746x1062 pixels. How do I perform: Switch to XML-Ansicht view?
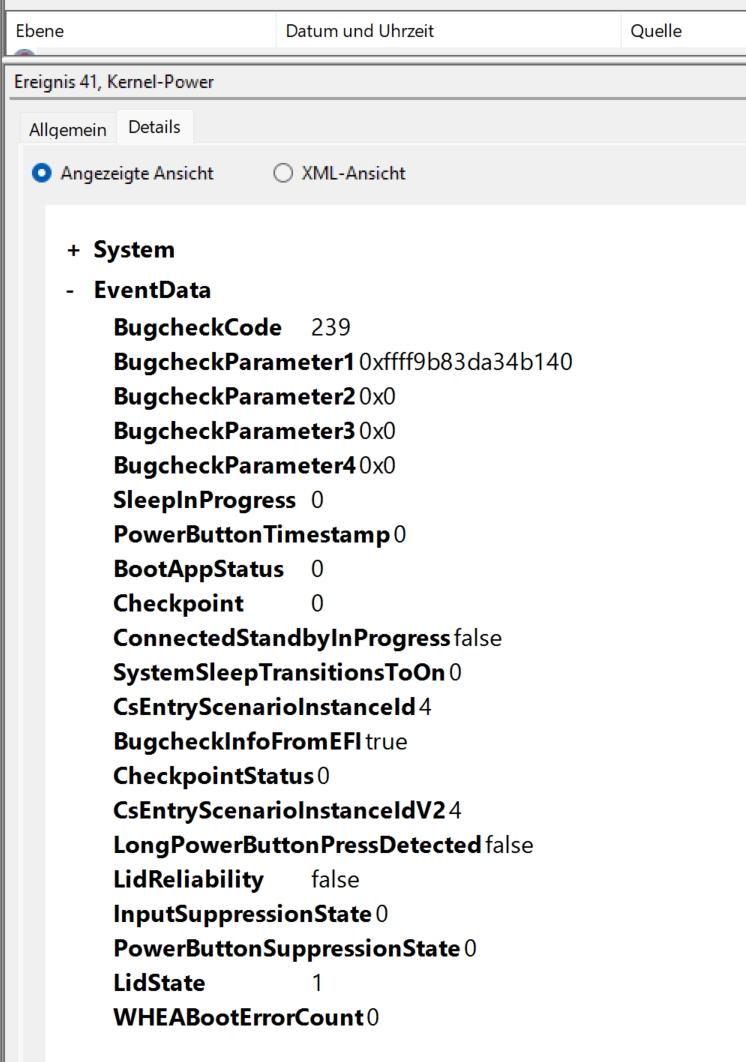[x=282, y=173]
